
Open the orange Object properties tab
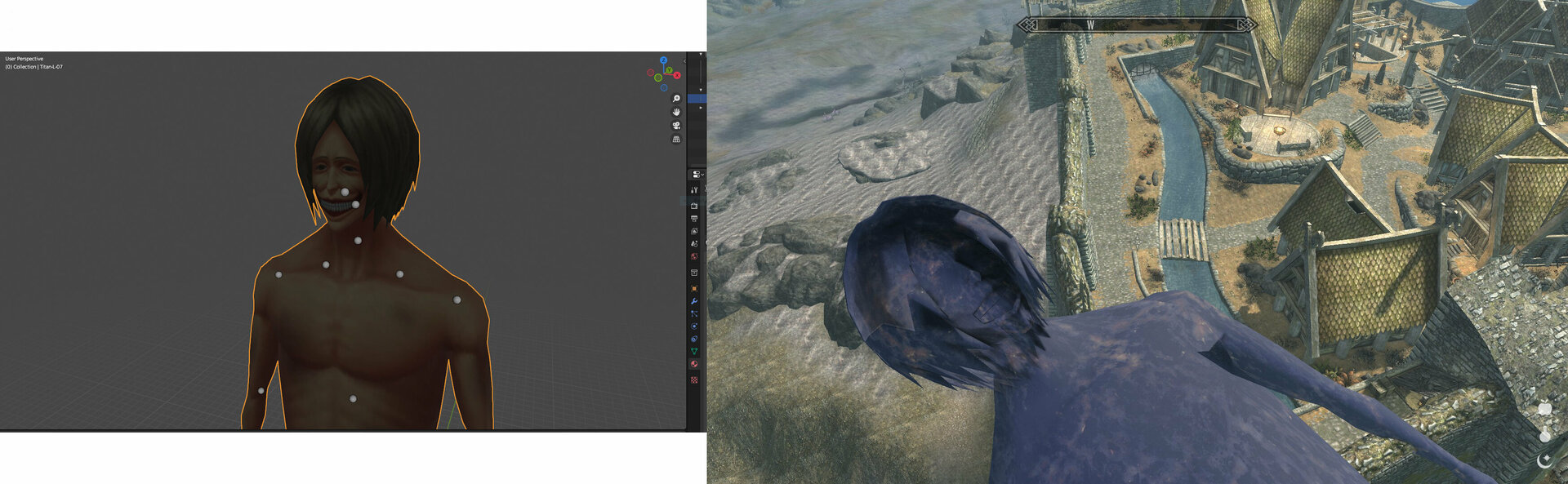(x=694, y=288)
